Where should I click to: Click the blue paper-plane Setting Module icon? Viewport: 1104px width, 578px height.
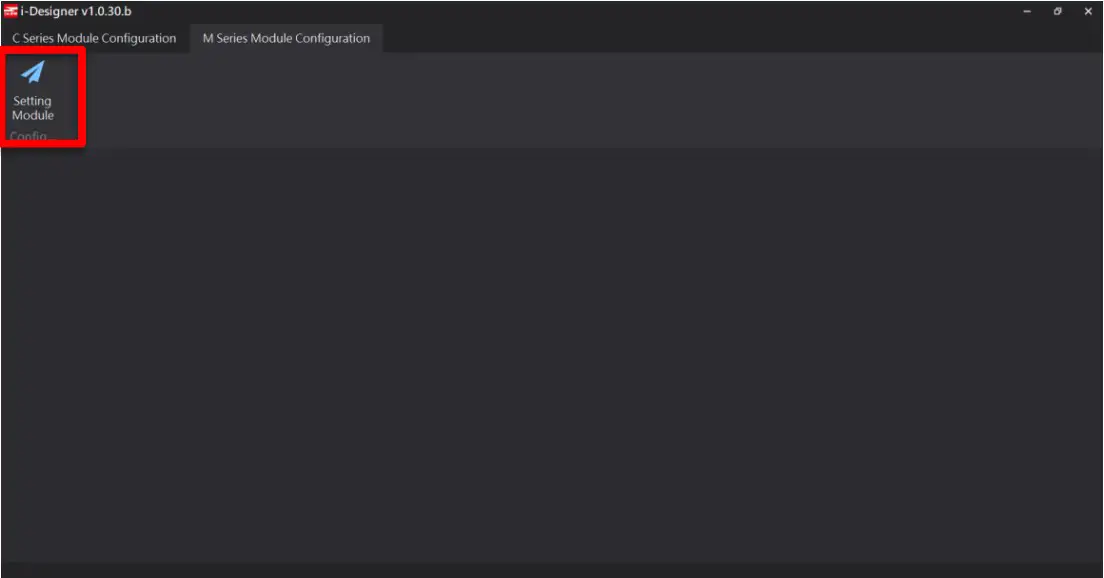tap(34, 73)
